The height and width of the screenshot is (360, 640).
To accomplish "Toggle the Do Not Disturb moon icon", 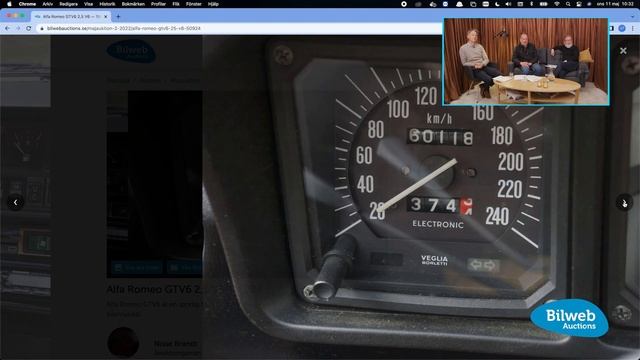I will [x=497, y=4].
